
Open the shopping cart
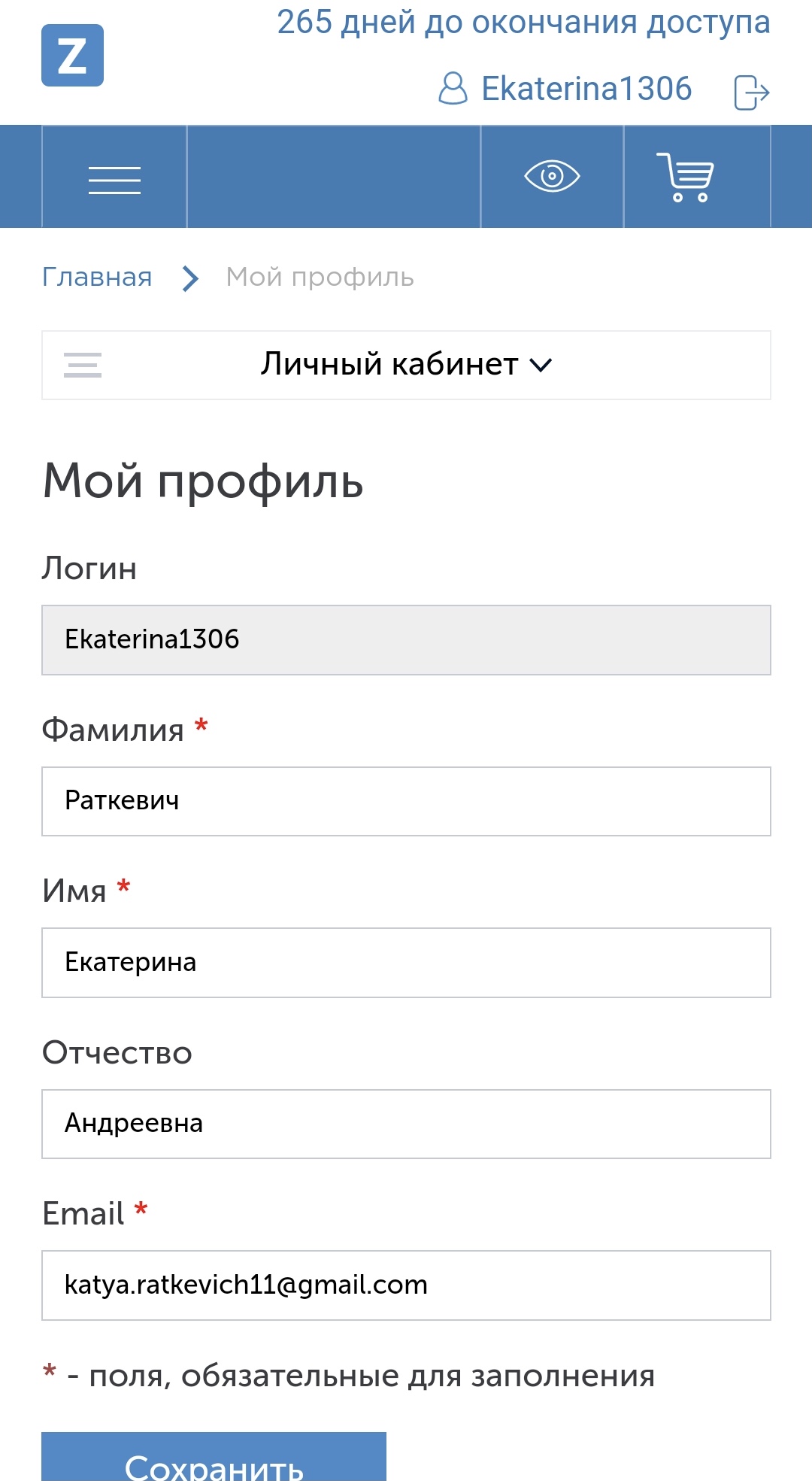click(686, 177)
